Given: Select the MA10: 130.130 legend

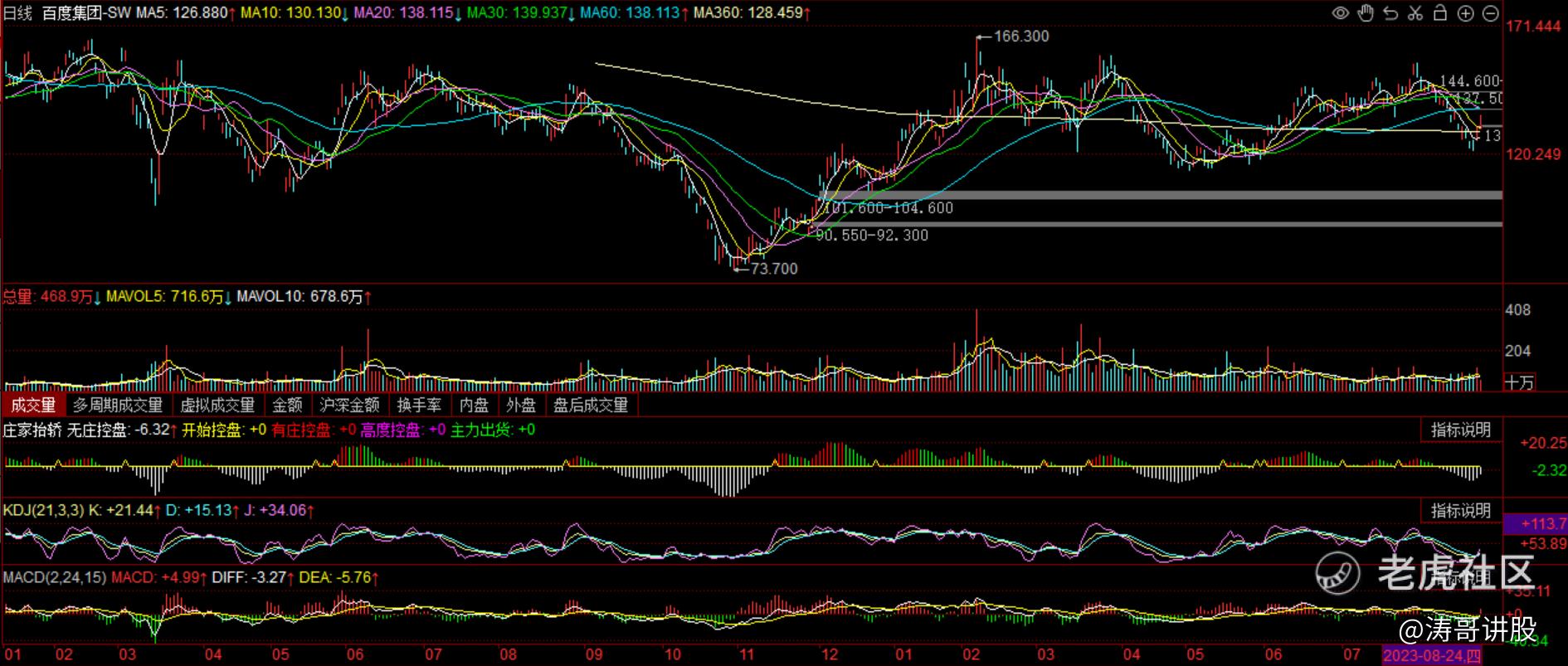Looking at the screenshot, I should 295,13.
